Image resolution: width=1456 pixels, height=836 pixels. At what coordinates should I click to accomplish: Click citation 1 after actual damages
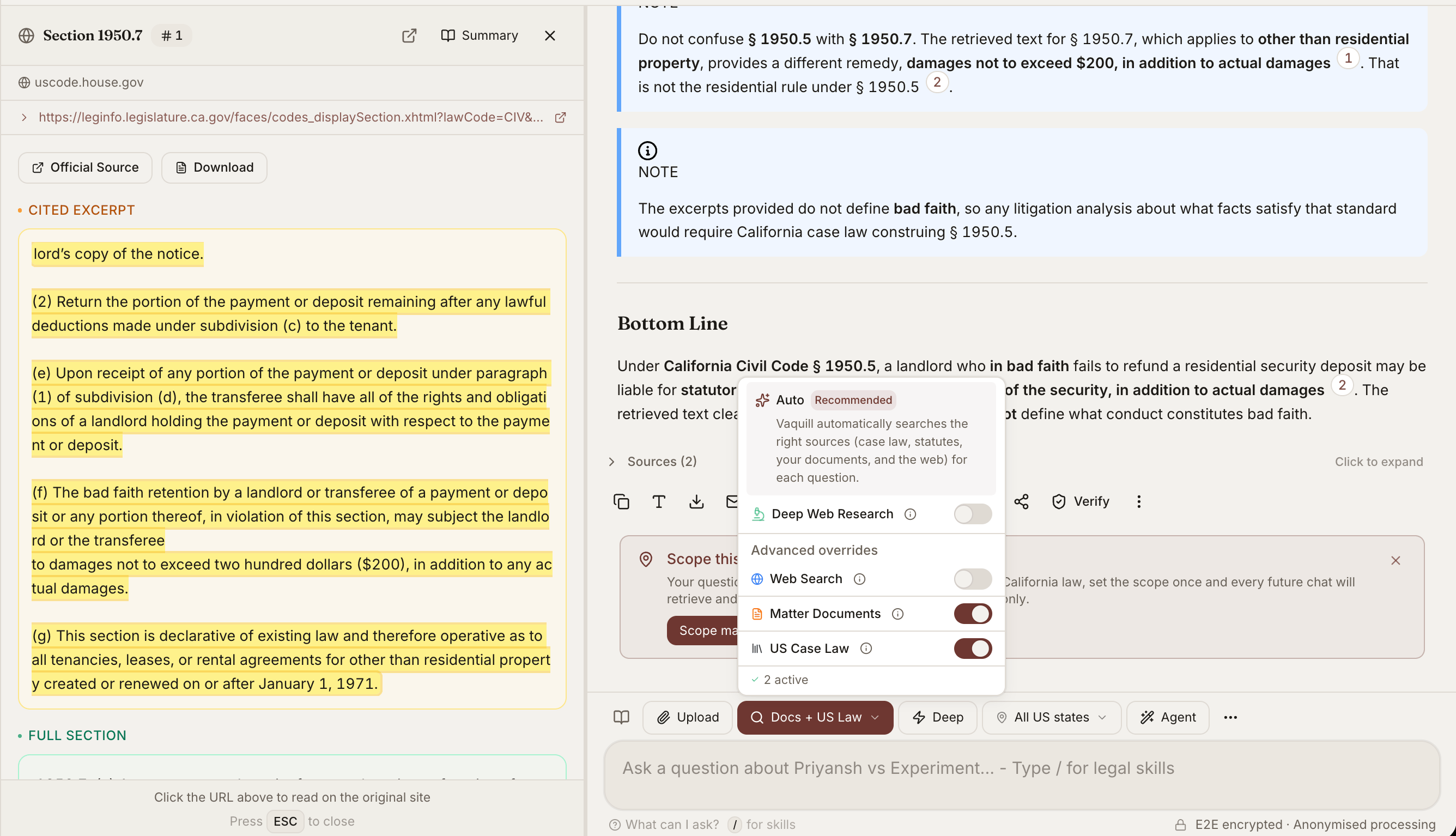(x=1348, y=58)
